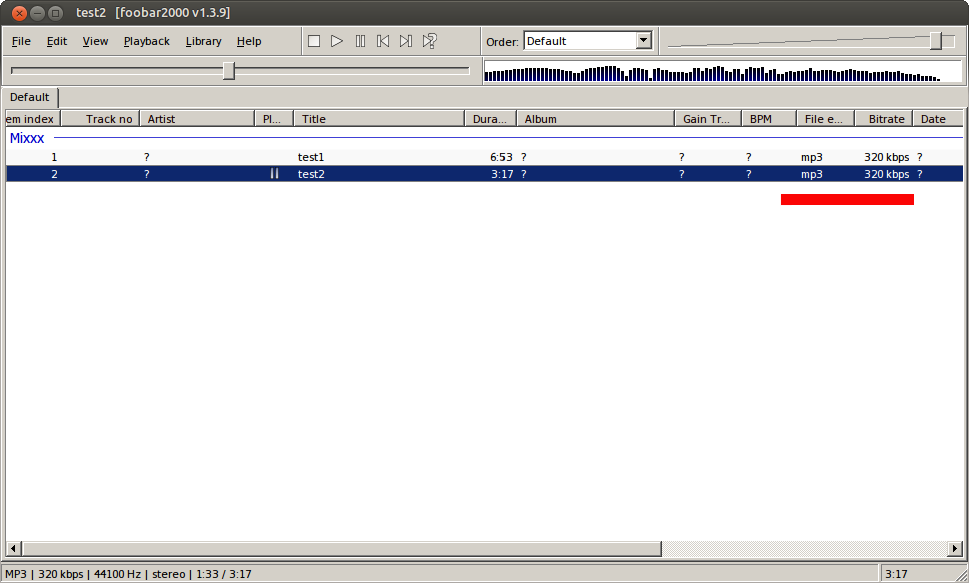Click the status bar playback info
969x583 pixels.
pyautogui.click(x=129, y=574)
